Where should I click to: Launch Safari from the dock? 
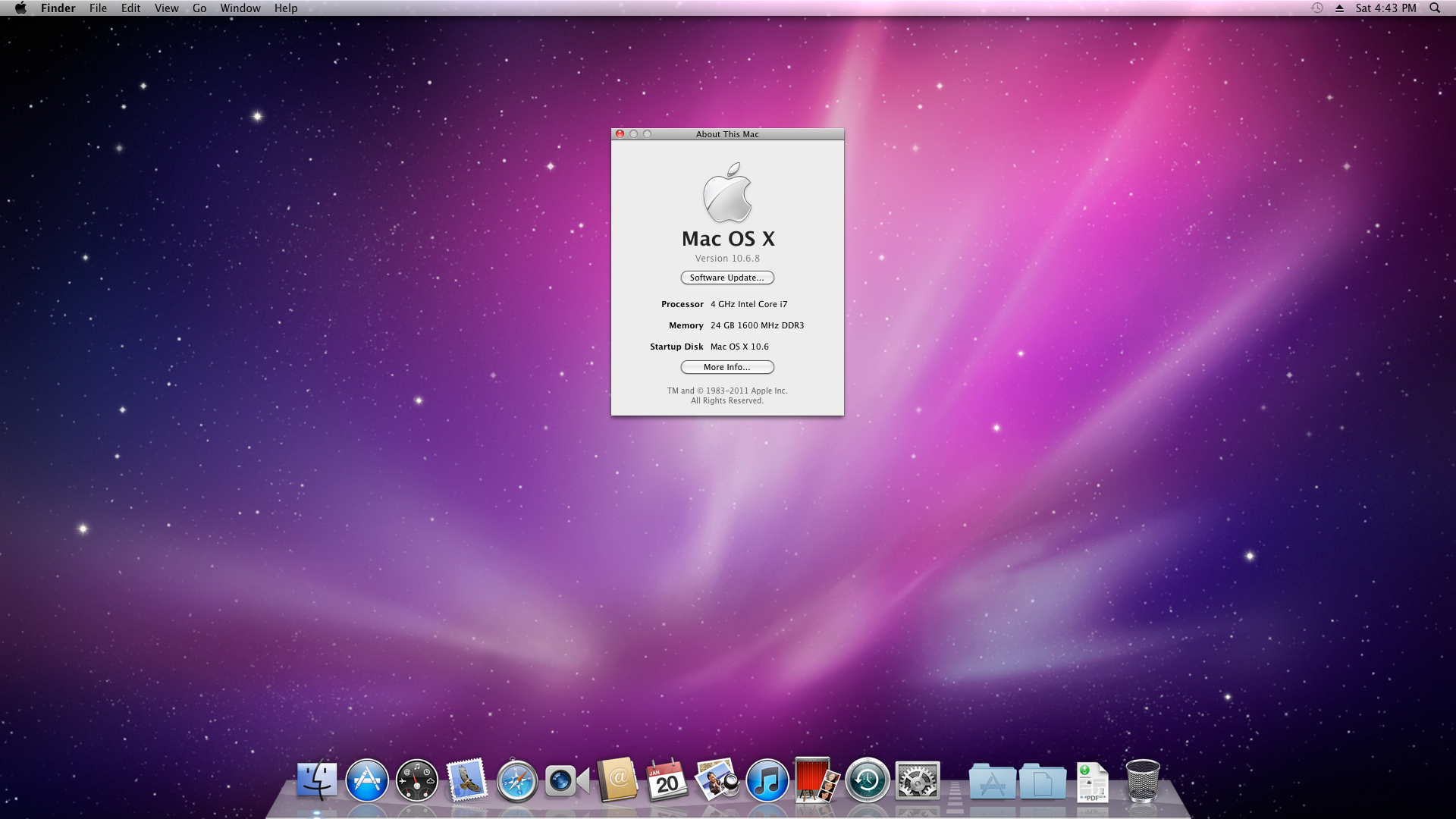517,780
